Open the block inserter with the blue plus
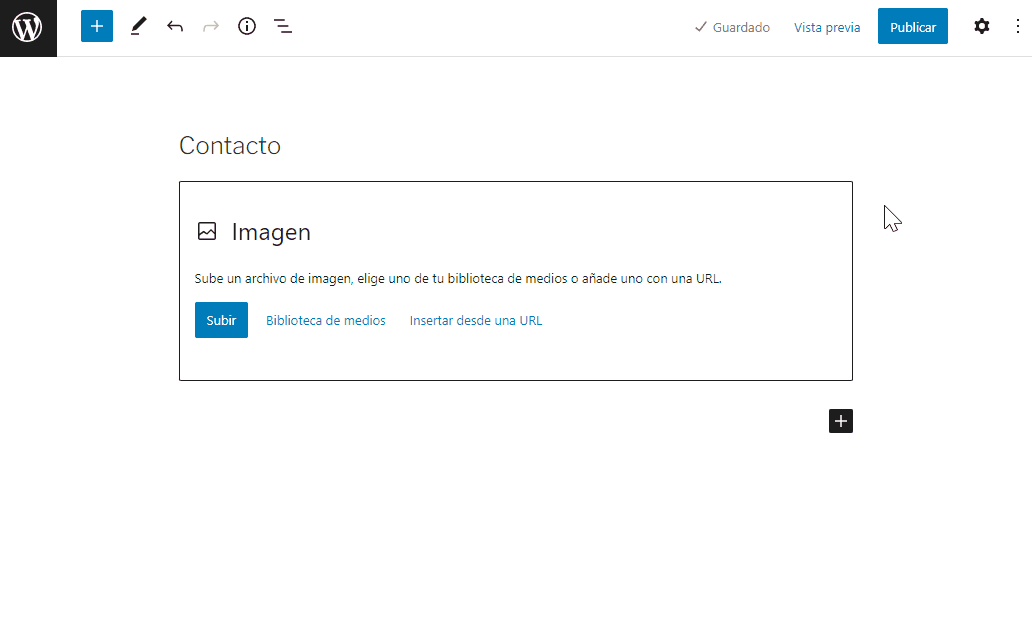1032x640 pixels. click(97, 26)
